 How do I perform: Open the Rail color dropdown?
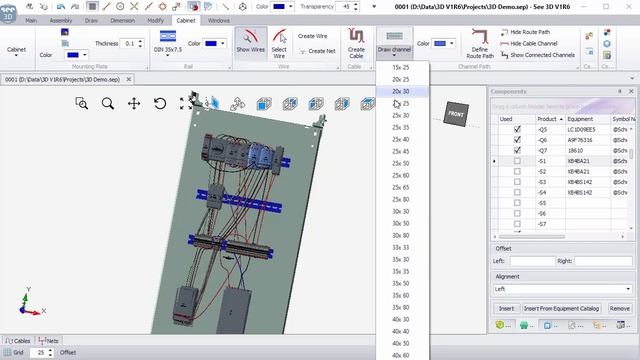223,43
